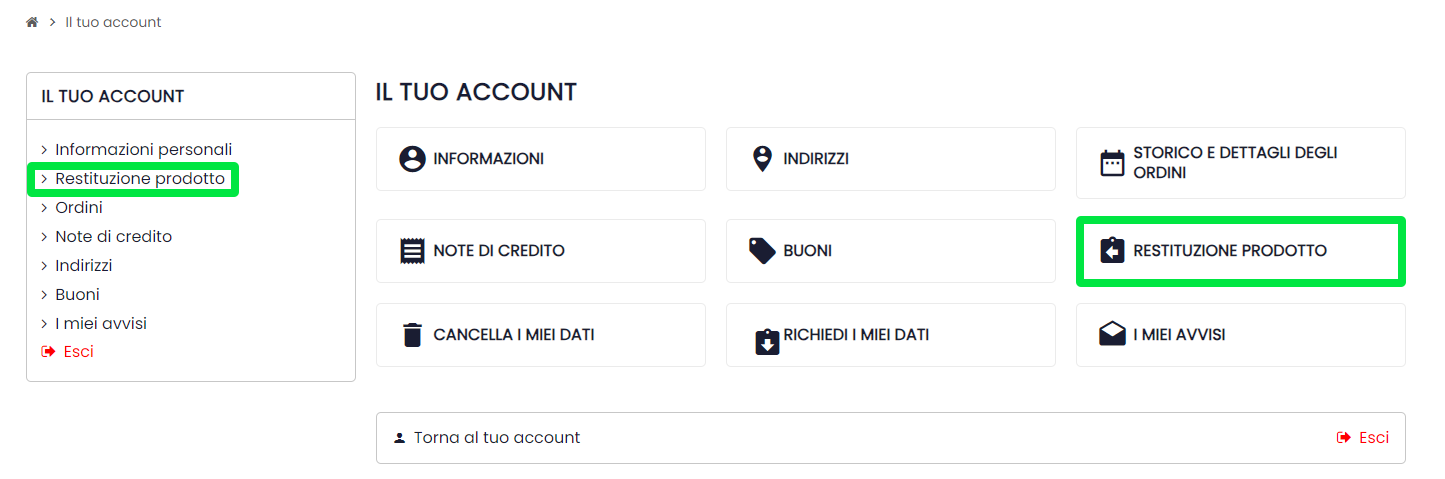Click the Richiedi i miei dati download icon

point(767,343)
